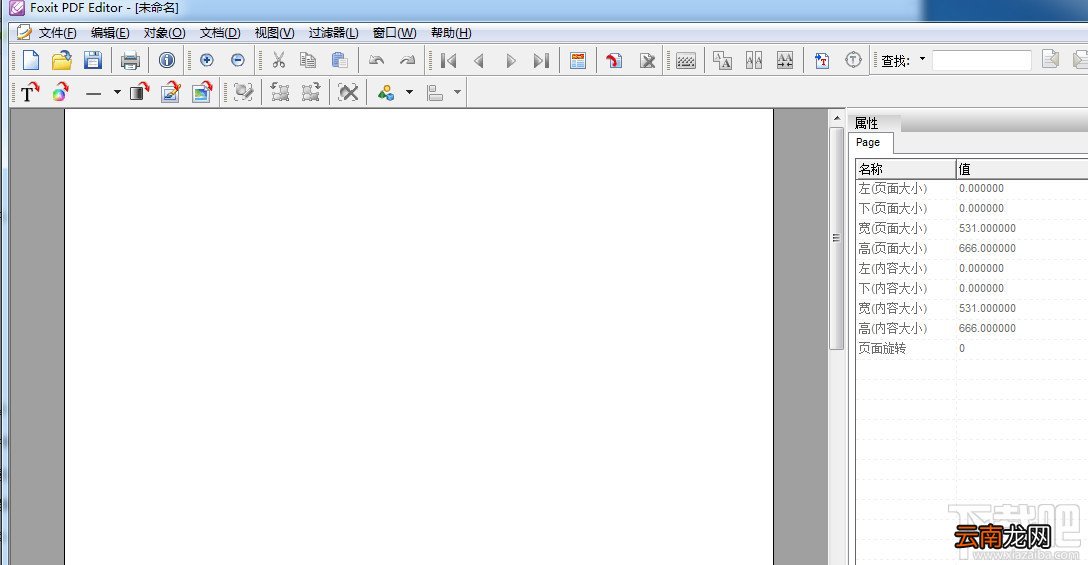Select the 页面旋转 property row

click(x=971, y=348)
